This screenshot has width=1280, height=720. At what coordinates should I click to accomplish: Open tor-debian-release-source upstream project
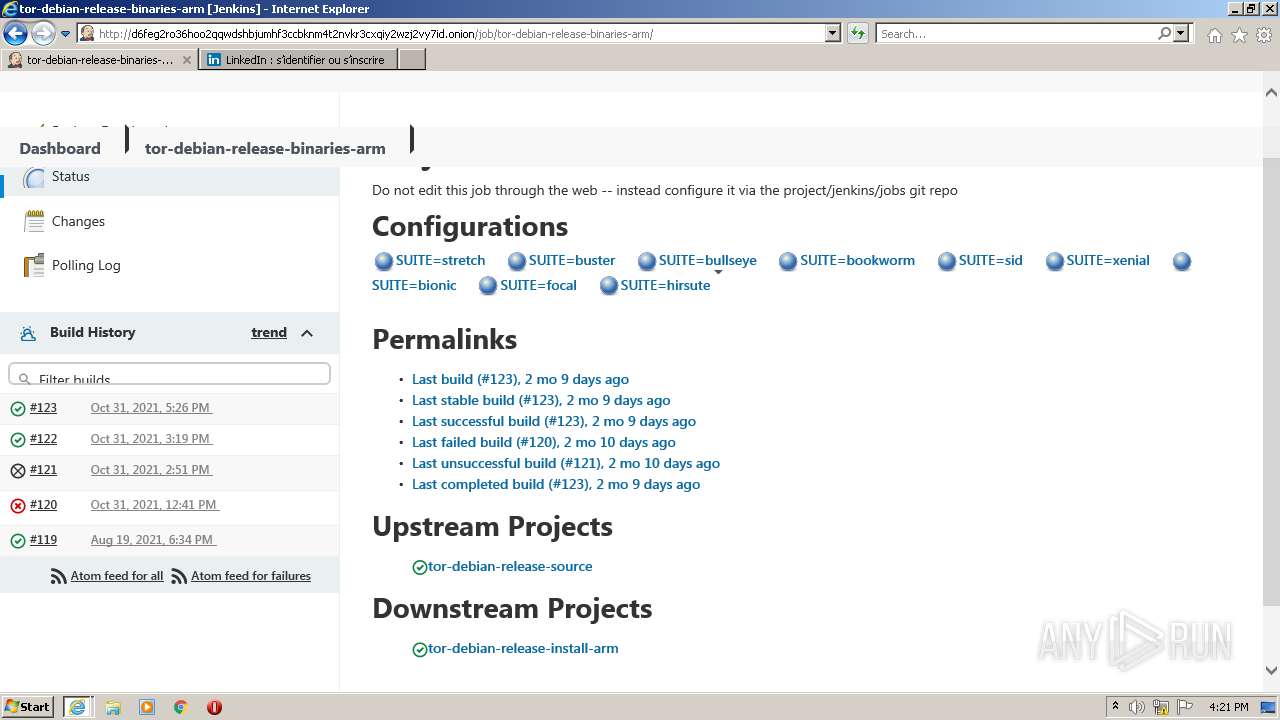(x=510, y=566)
